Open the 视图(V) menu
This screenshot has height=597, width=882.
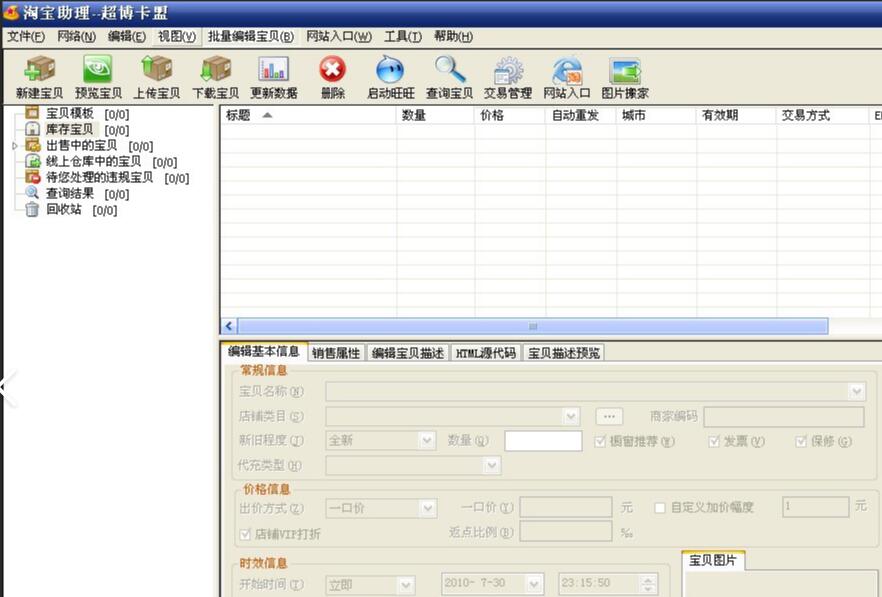(x=177, y=37)
